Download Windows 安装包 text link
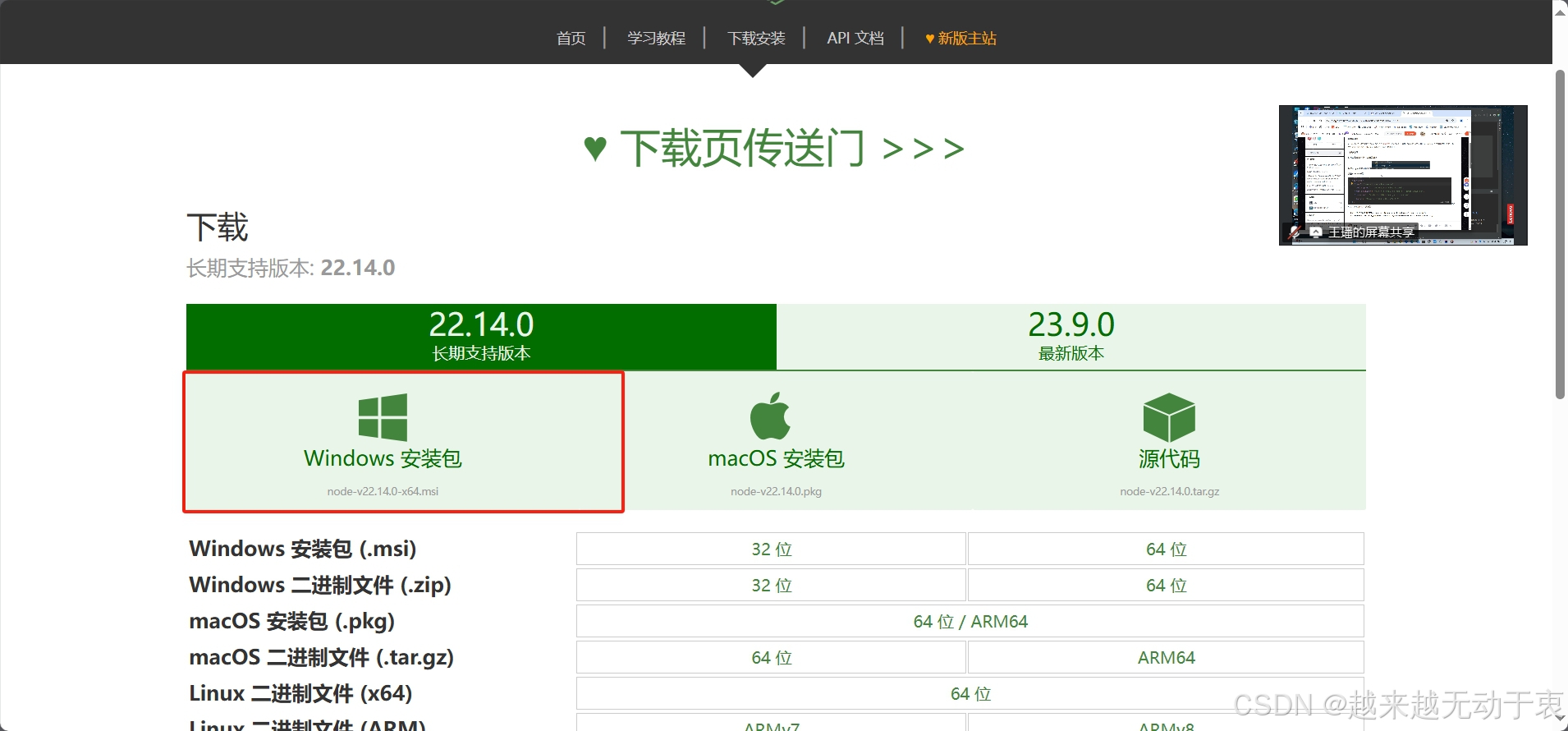Screen dimensions: 1568x731 [383, 458]
